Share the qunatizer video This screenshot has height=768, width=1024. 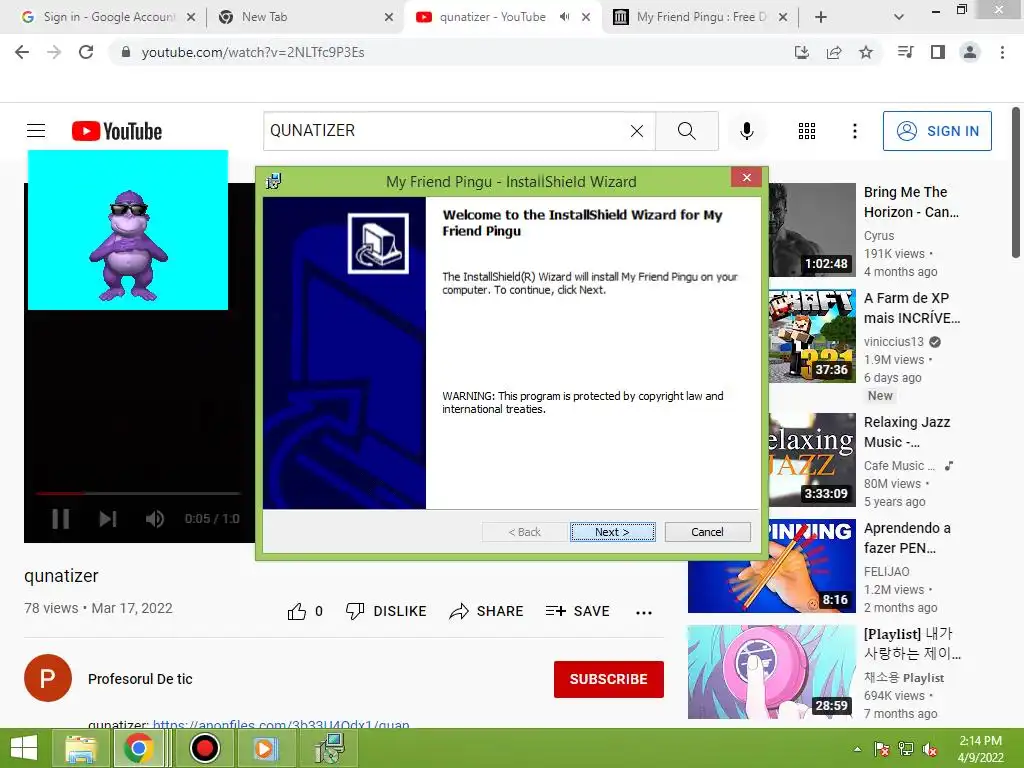[x=487, y=611]
